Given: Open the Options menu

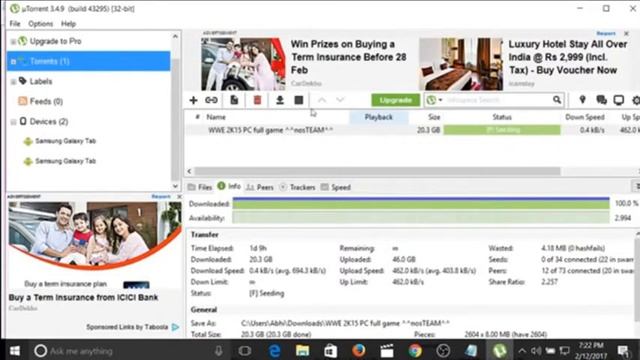Looking at the screenshot, I should [x=40, y=24].
